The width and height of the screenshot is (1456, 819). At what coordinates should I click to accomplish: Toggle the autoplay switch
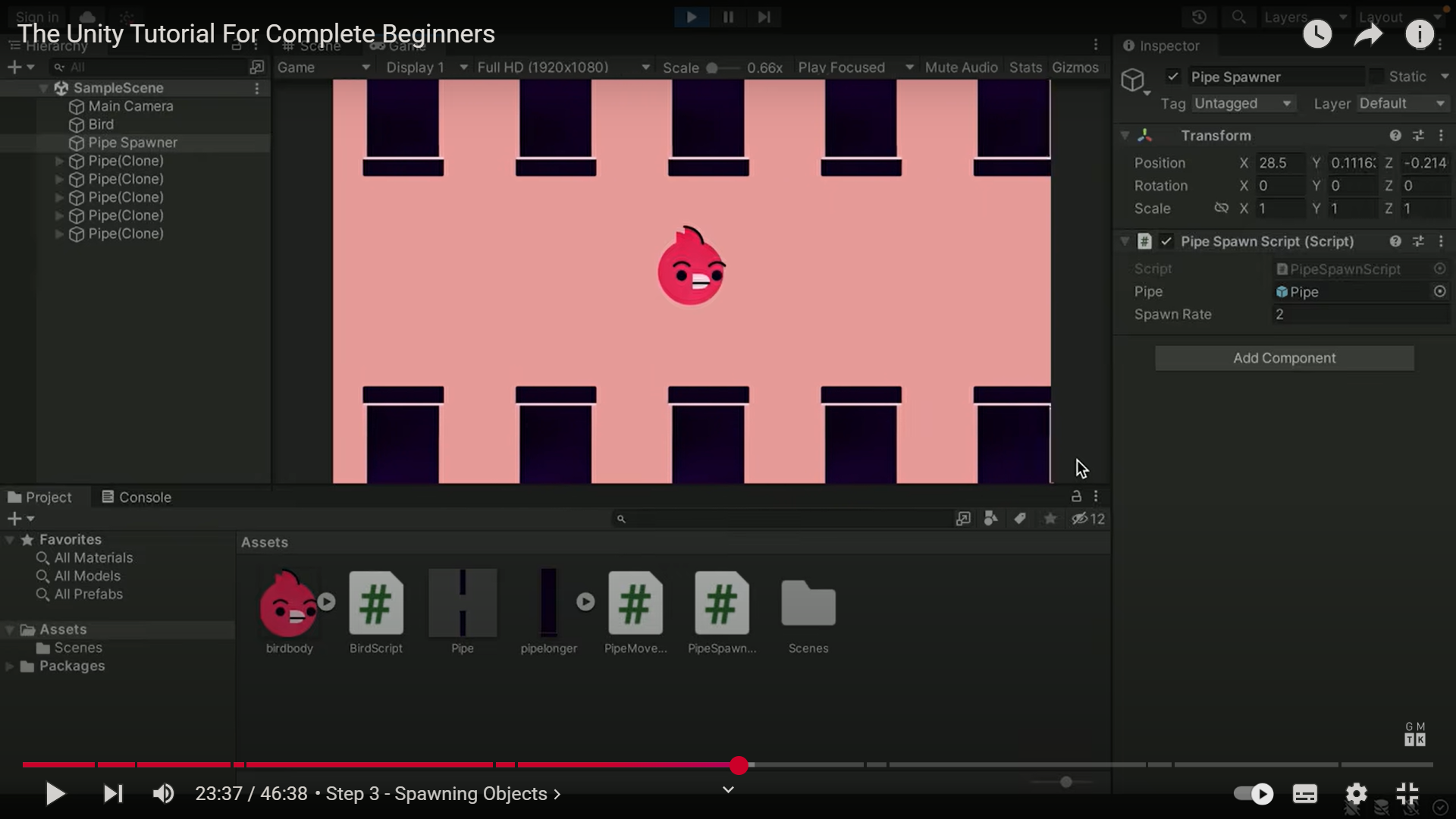coord(1254,794)
